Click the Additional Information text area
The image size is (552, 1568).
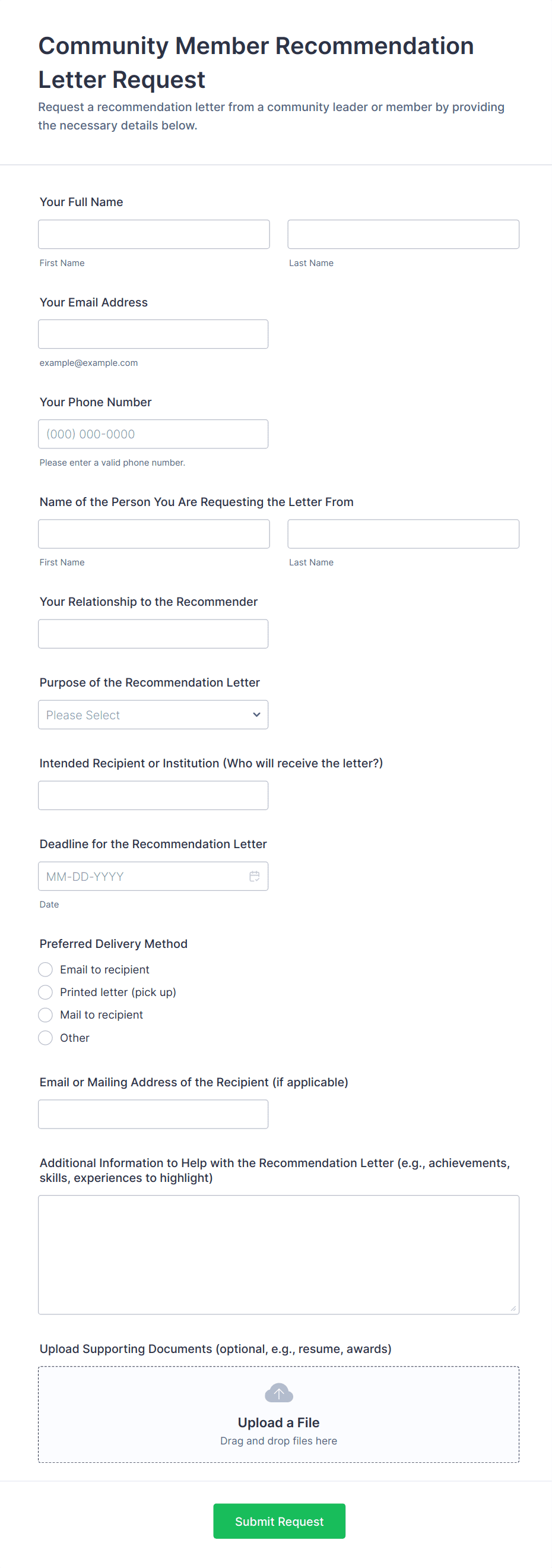279,1254
